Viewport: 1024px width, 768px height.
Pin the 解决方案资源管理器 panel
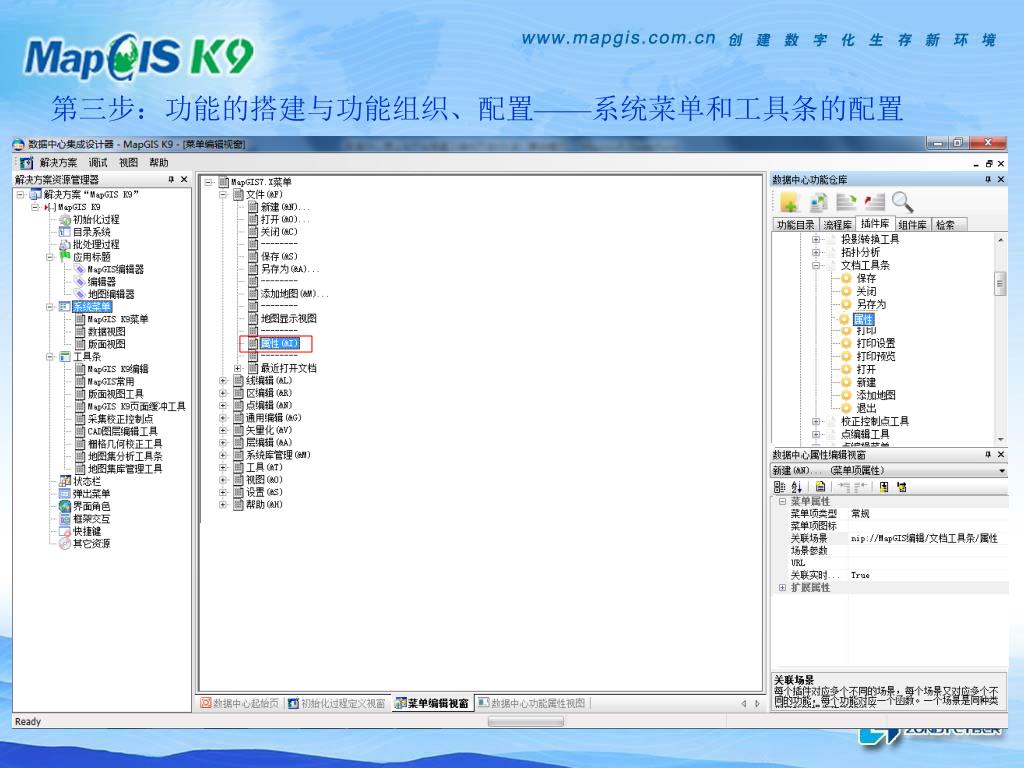(x=171, y=179)
